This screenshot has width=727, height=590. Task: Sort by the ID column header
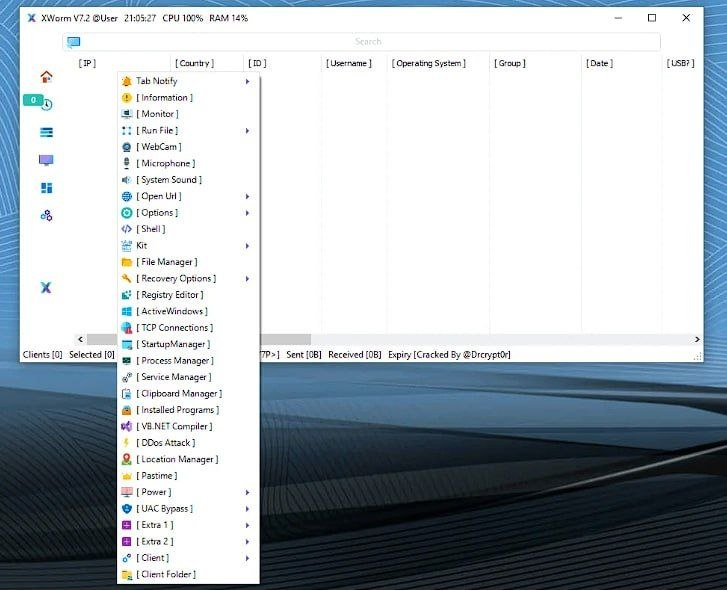257,63
